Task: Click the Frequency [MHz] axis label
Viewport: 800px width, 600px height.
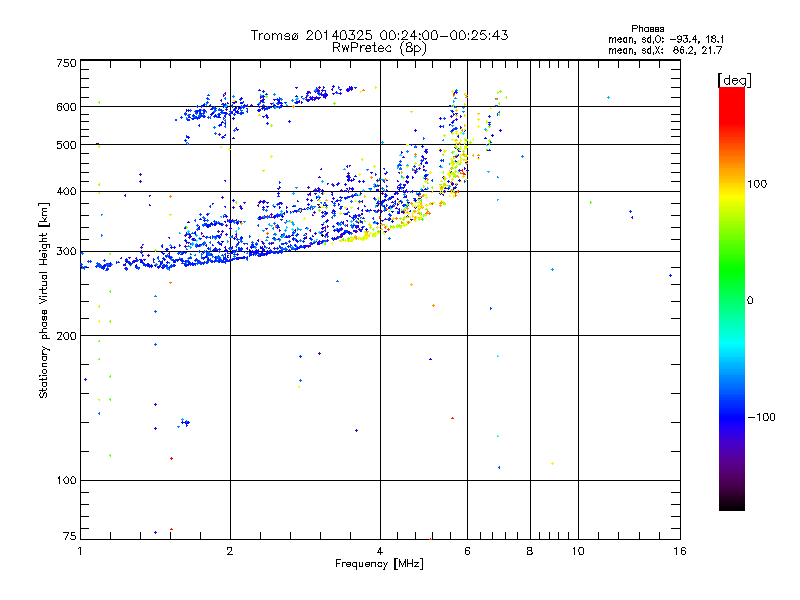Action: (379, 564)
